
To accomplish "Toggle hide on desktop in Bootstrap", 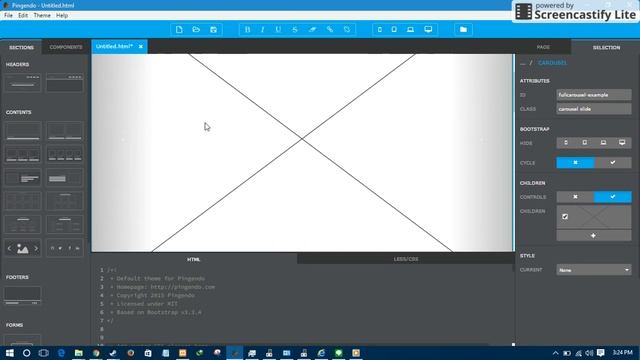I will [622, 142].
